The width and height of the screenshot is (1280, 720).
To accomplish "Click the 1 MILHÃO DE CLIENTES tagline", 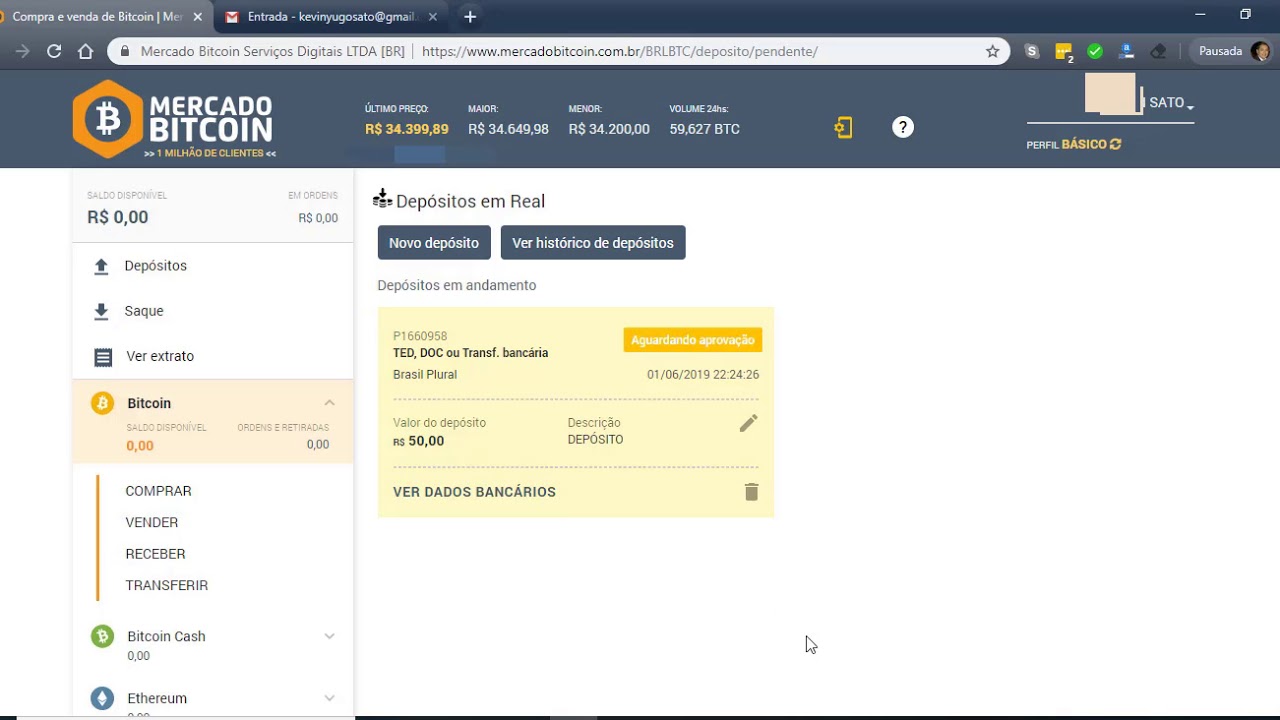I will (x=210, y=153).
